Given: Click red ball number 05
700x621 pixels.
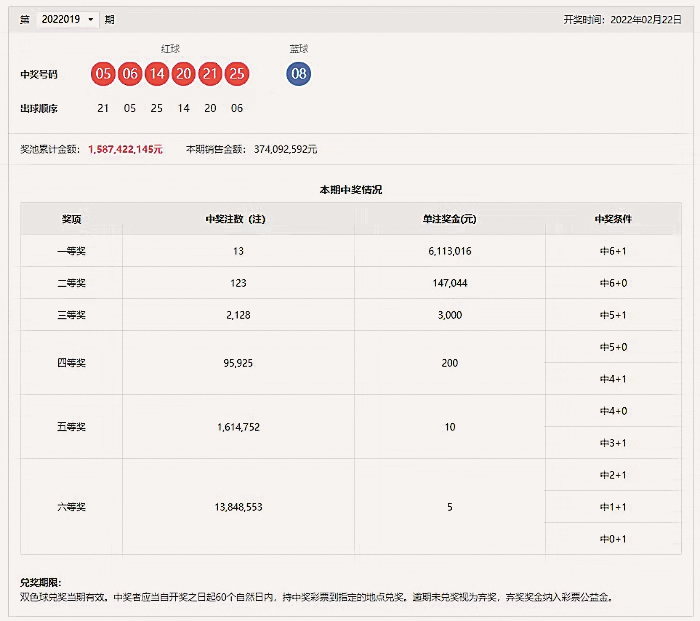Looking at the screenshot, I should tap(103, 74).
